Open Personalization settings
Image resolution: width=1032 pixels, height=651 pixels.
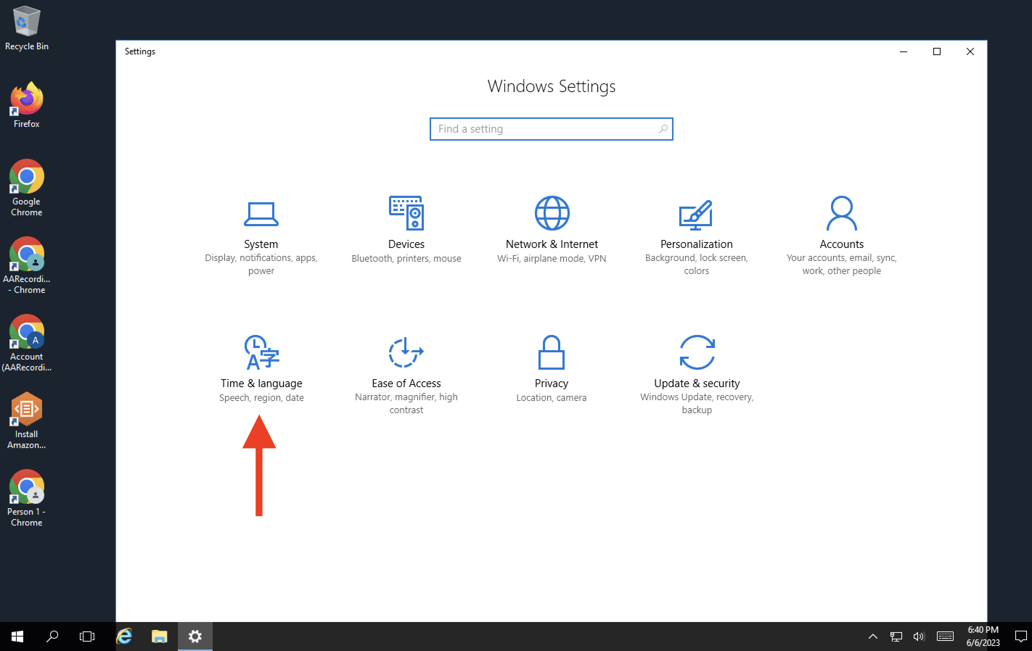696,236
